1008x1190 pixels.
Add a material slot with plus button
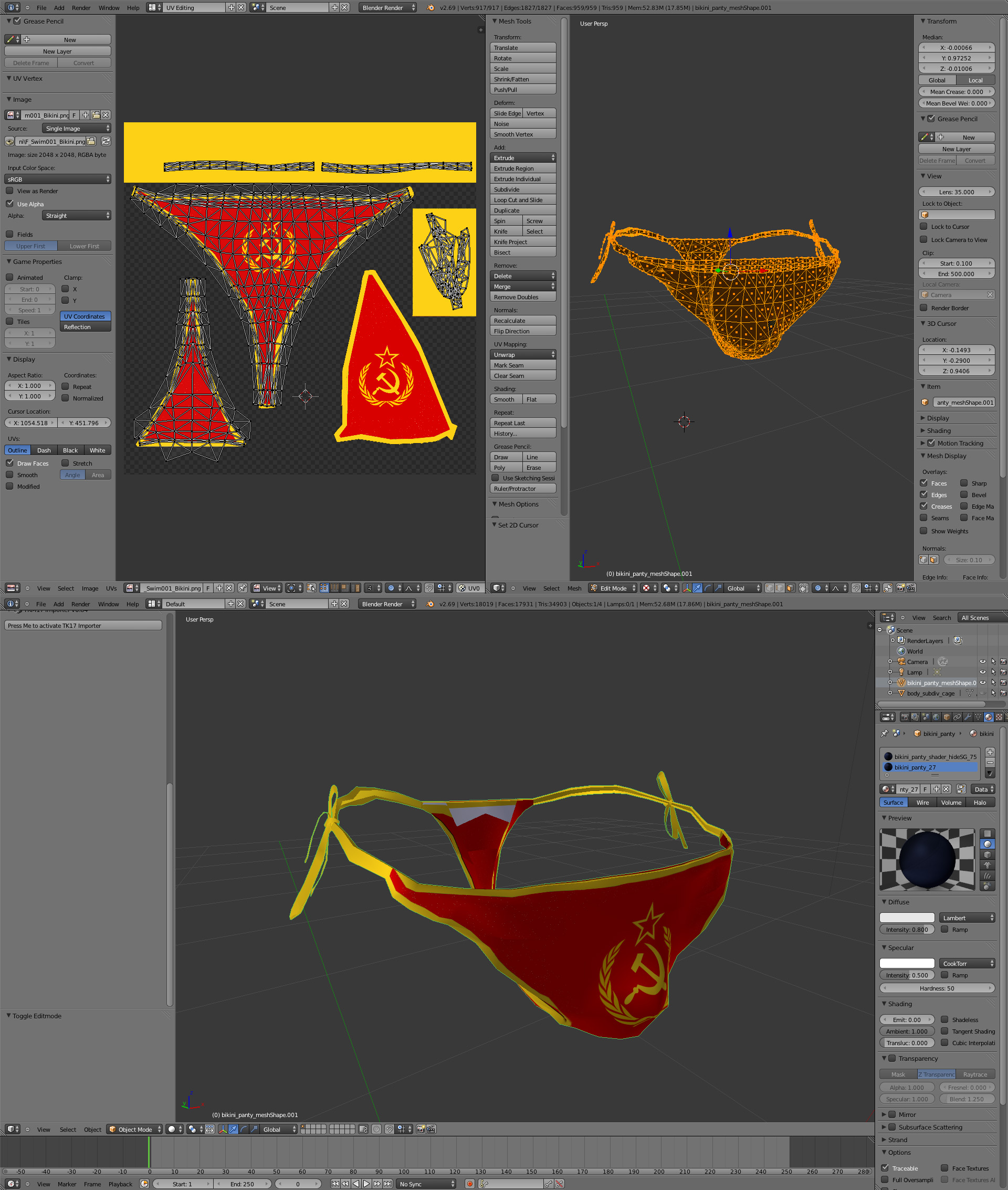pos(990,752)
